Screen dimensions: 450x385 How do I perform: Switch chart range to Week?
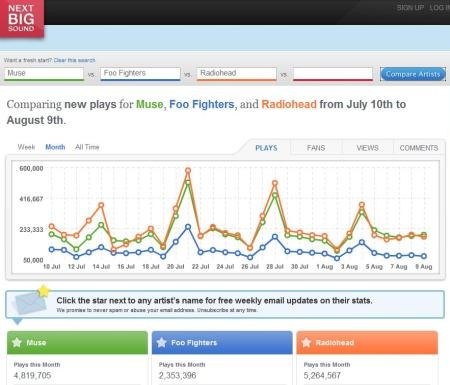[26, 147]
